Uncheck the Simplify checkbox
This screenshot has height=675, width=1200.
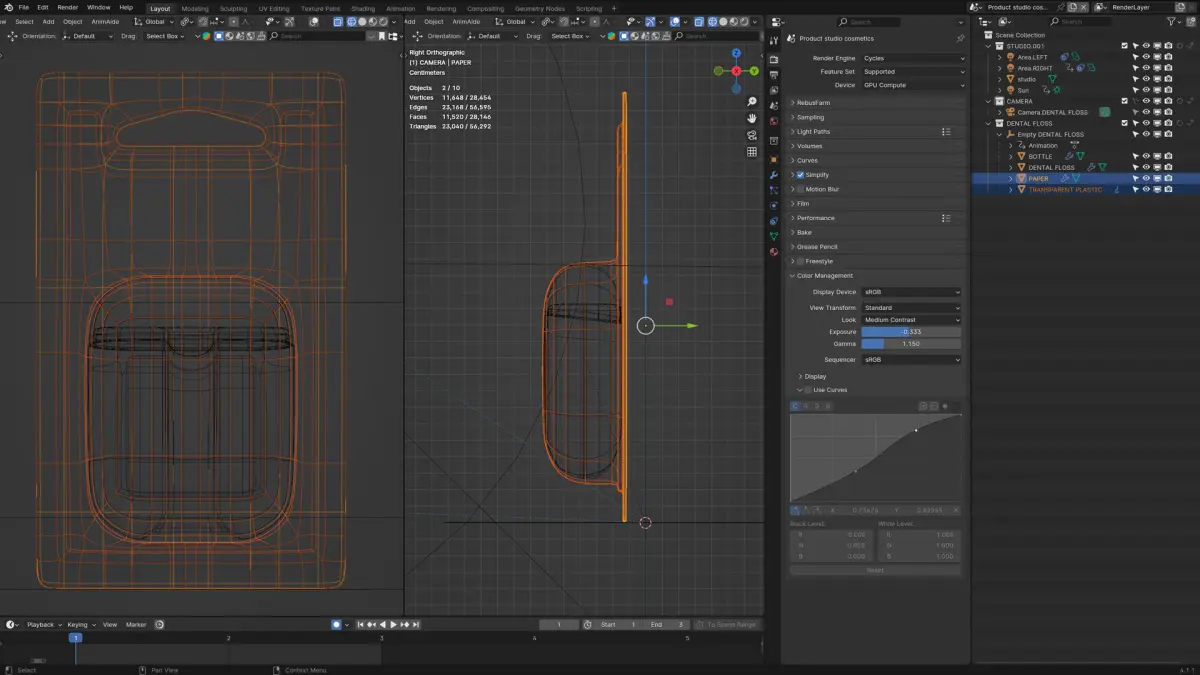coord(800,175)
